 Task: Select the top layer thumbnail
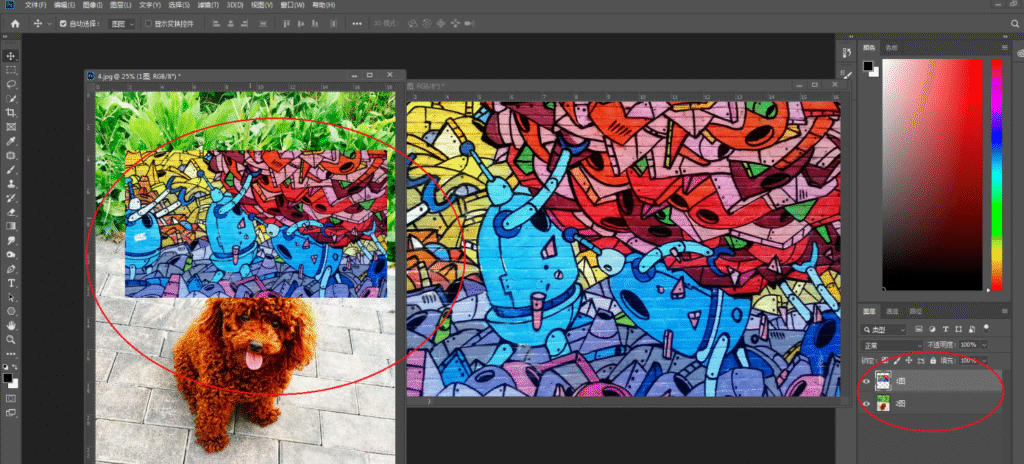pyautogui.click(x=884, y=382)
